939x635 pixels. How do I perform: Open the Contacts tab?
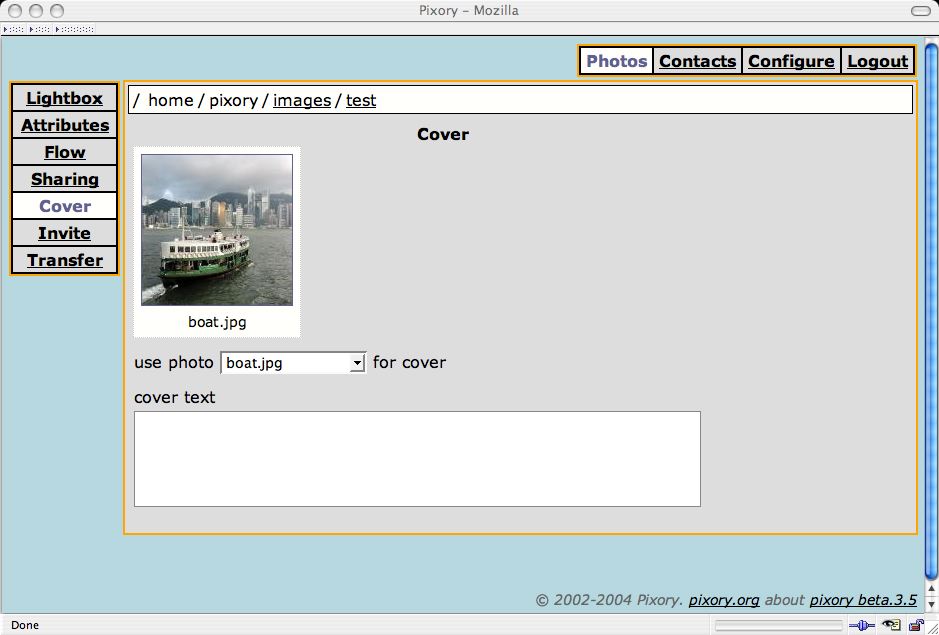(697, 61)
